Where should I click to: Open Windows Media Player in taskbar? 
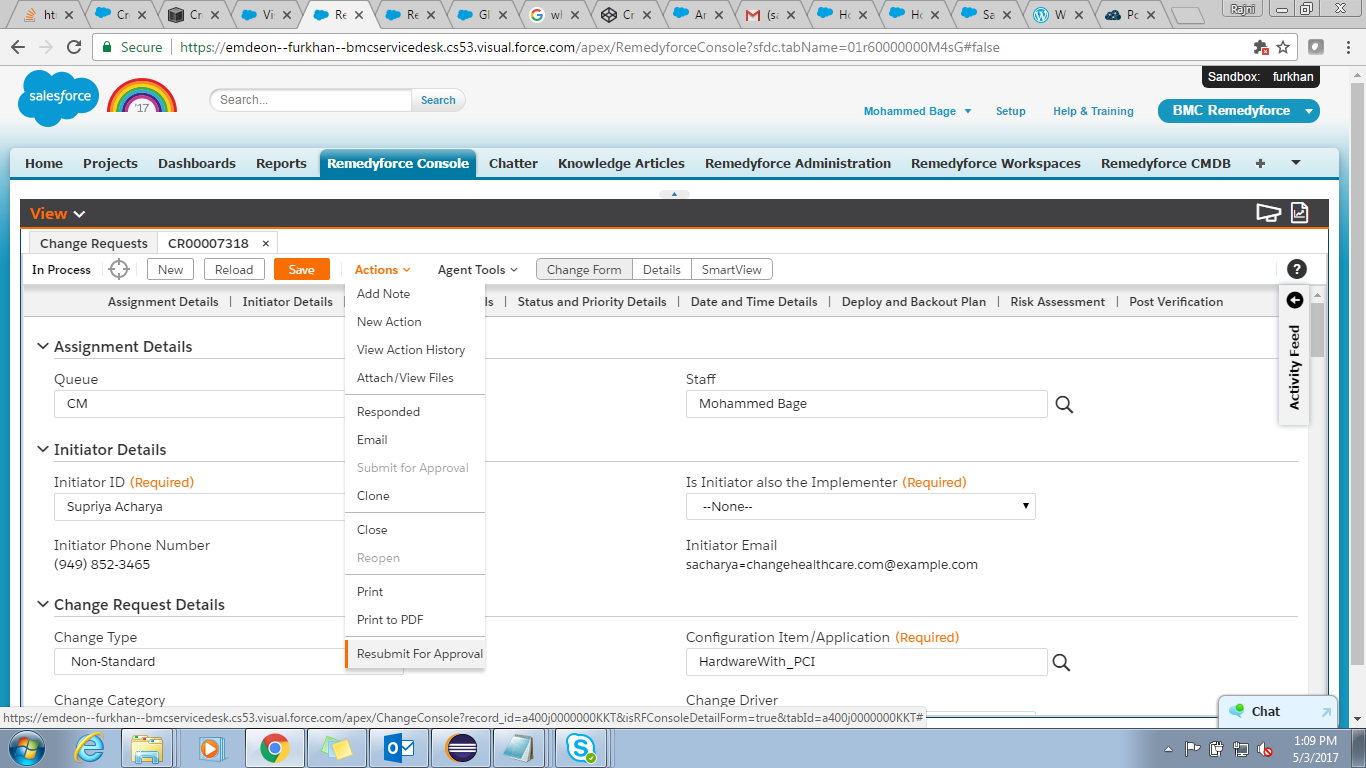[210, 747]
